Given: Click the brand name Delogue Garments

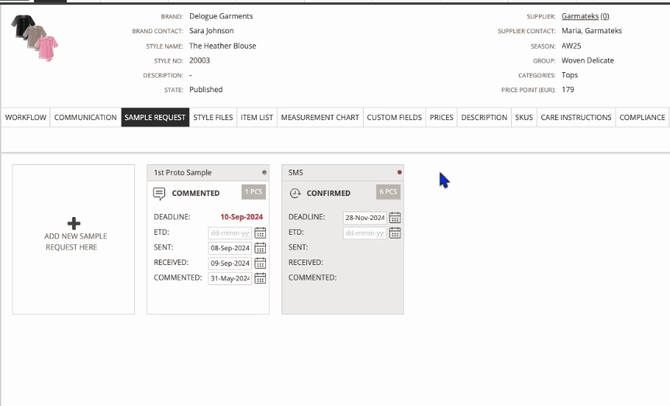Looking at the screenshot, I should 221,16.
